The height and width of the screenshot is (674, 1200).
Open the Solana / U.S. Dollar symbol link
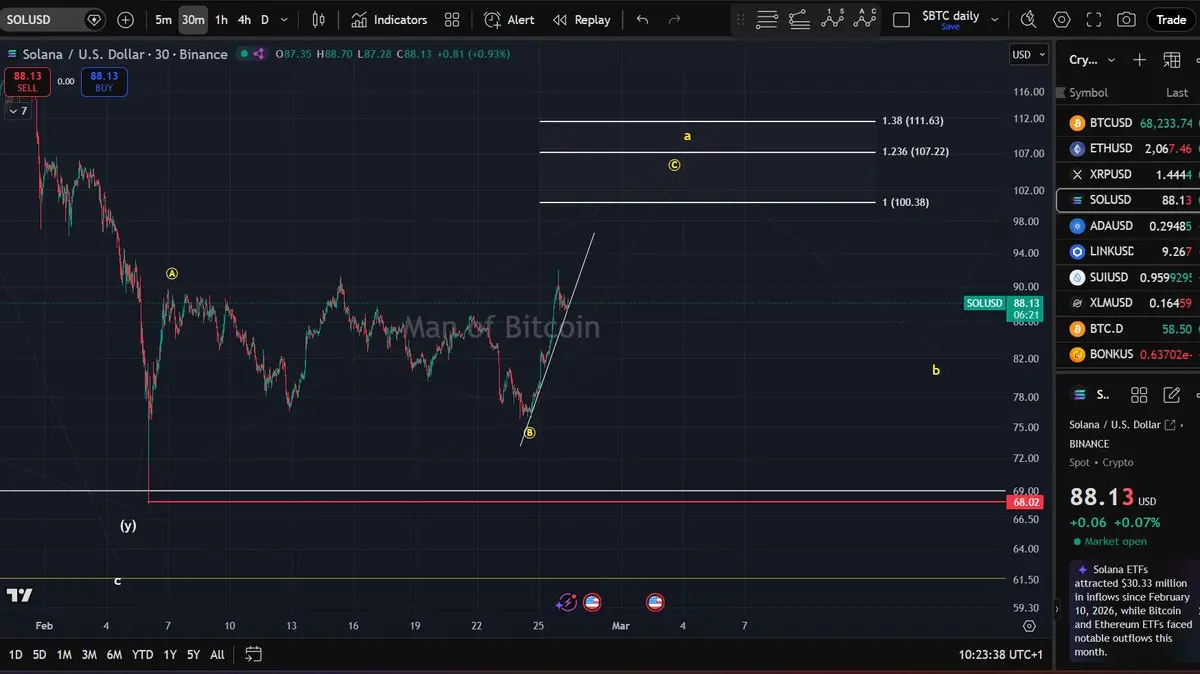[1122, 425]
